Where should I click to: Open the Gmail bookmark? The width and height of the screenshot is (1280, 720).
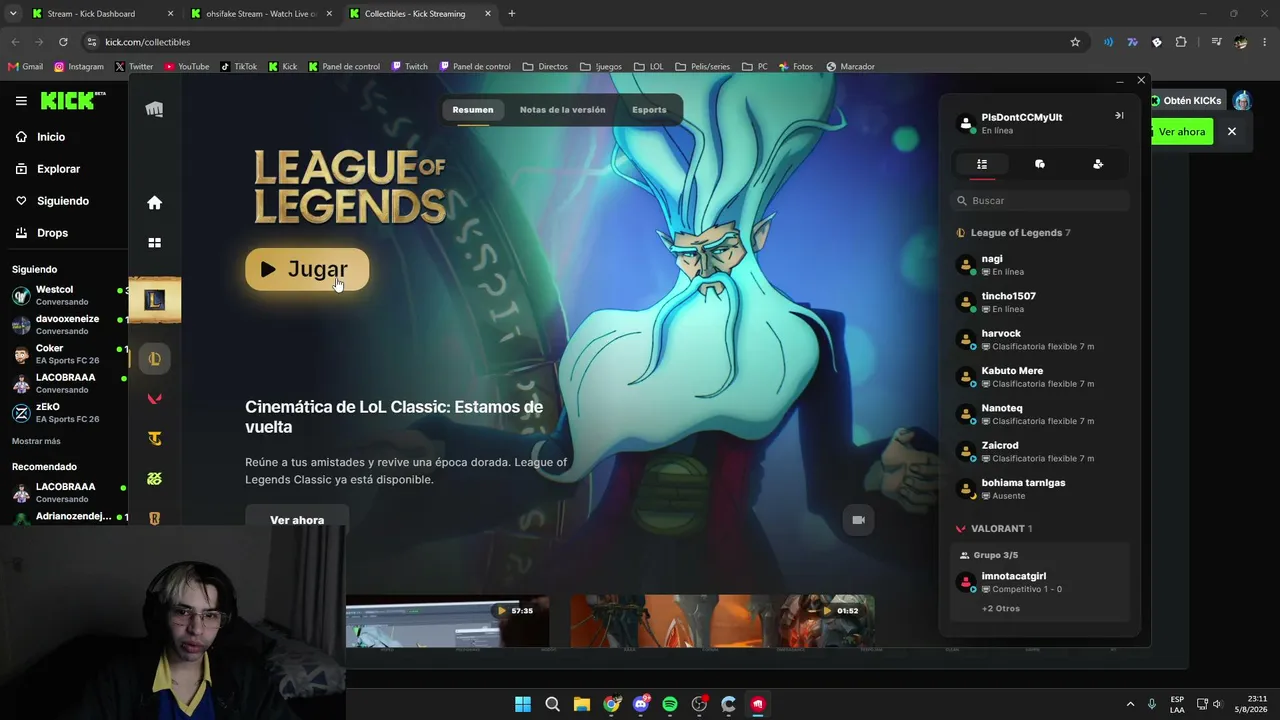25,67
